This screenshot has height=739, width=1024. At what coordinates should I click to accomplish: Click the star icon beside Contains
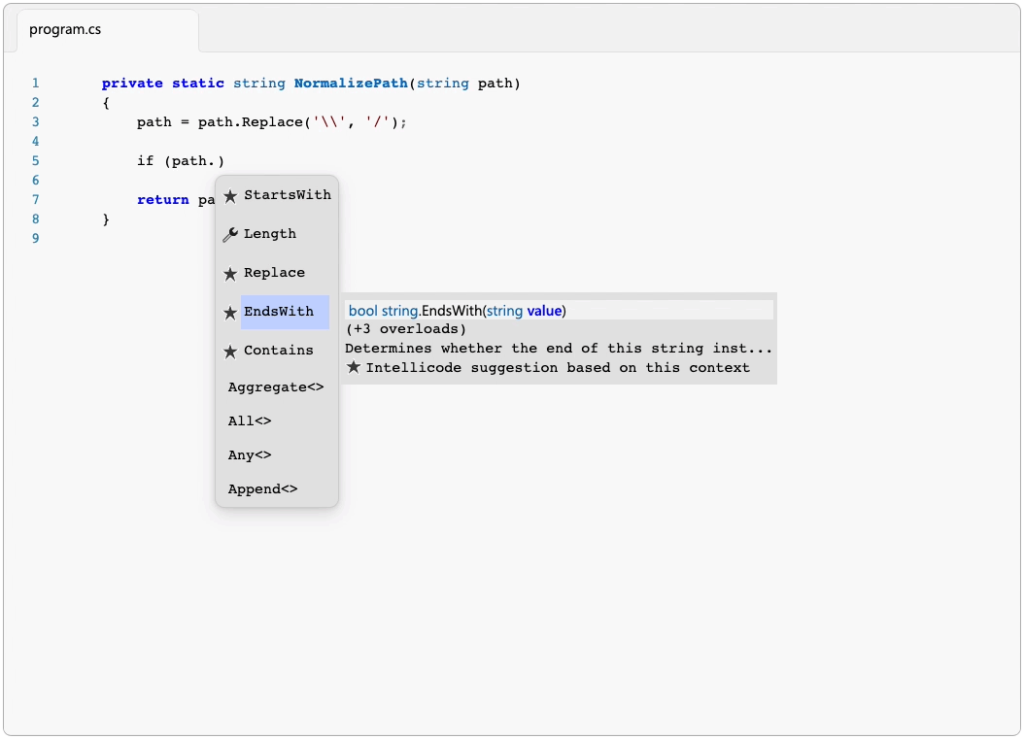click(x=231, y=350)
